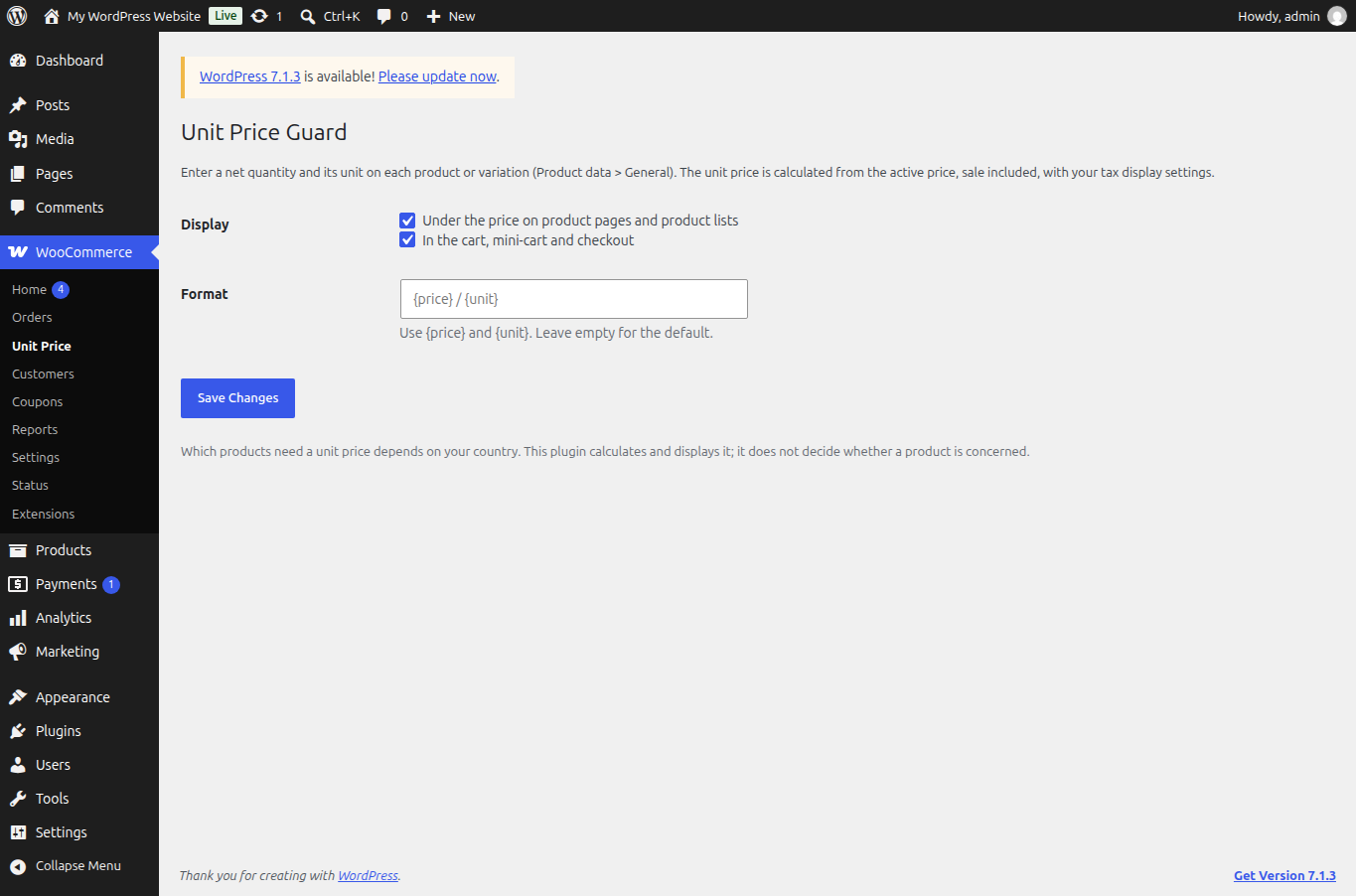Open the search magnifier icon
The height and width of the screenshot is (896, 1356).
308,16
